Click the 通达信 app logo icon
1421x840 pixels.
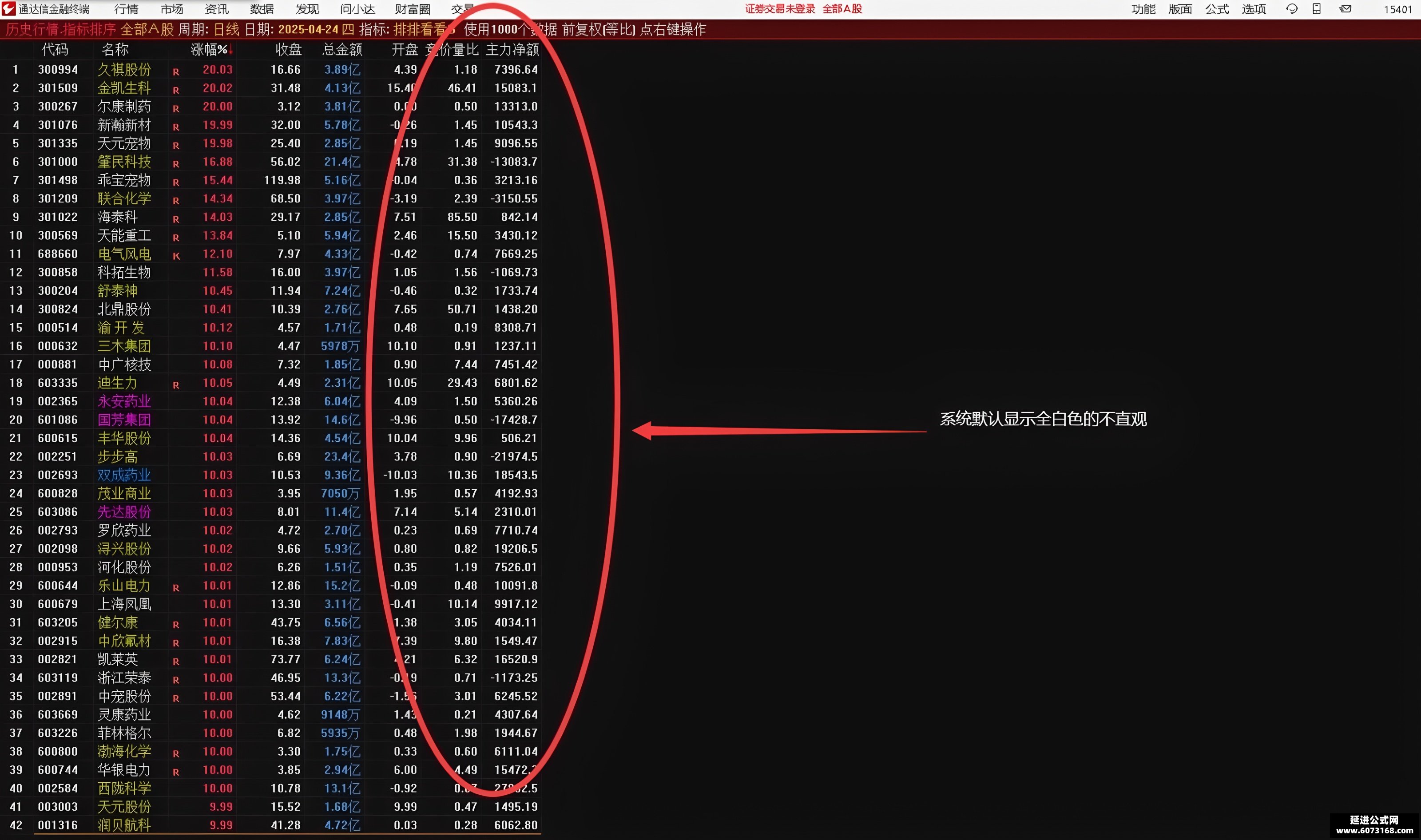(x=8, y=8)
